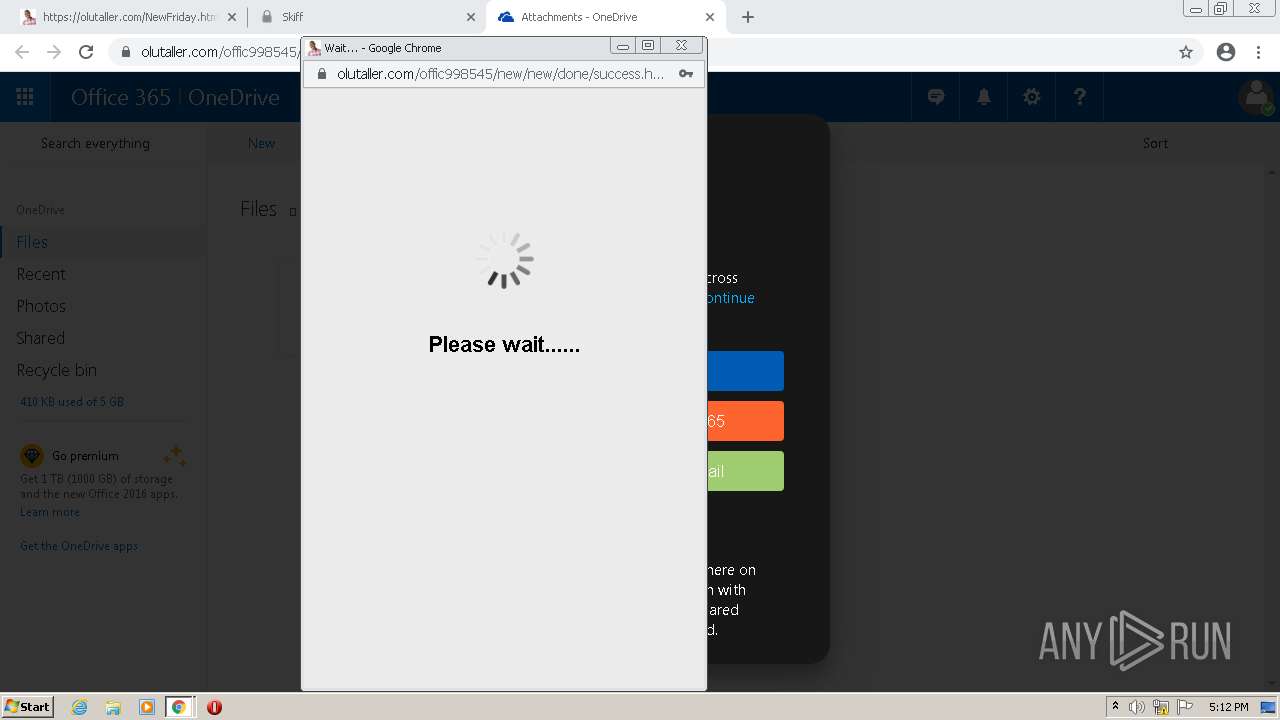Open the user account avatar in OneDrive
Screen dimensions: 1280x720
1256,97
